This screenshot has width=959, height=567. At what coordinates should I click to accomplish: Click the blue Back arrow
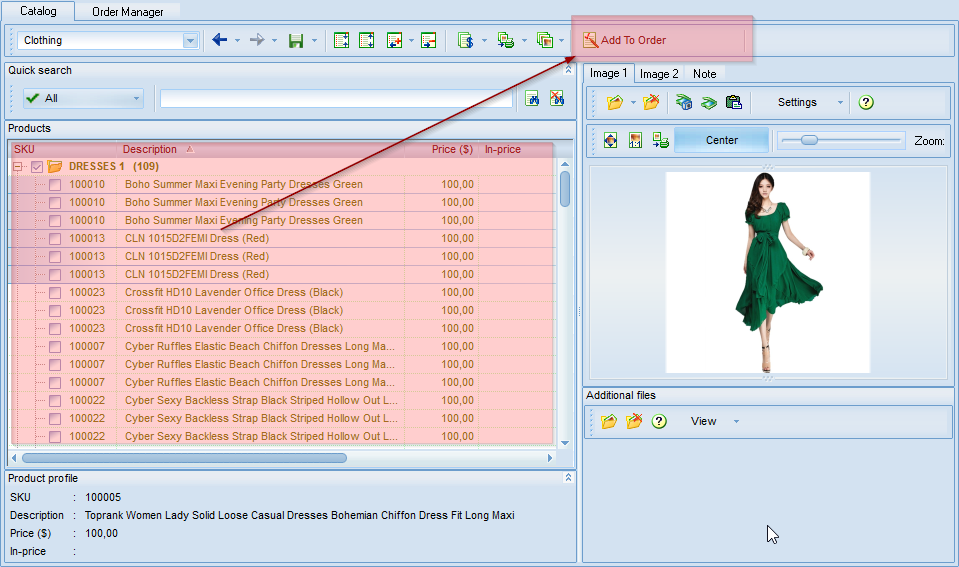[x=220, y=40]
